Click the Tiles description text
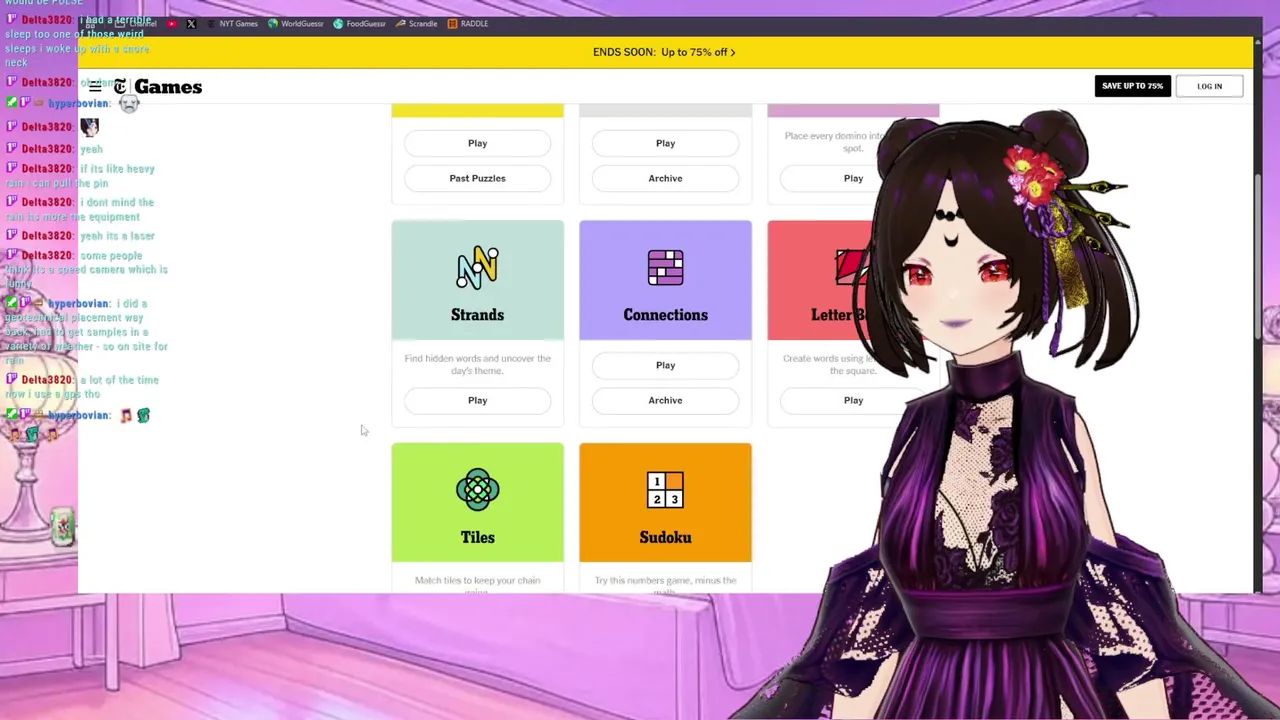Image resolution: width=1280 pixels, height=720 pixels. pos(477,585)
